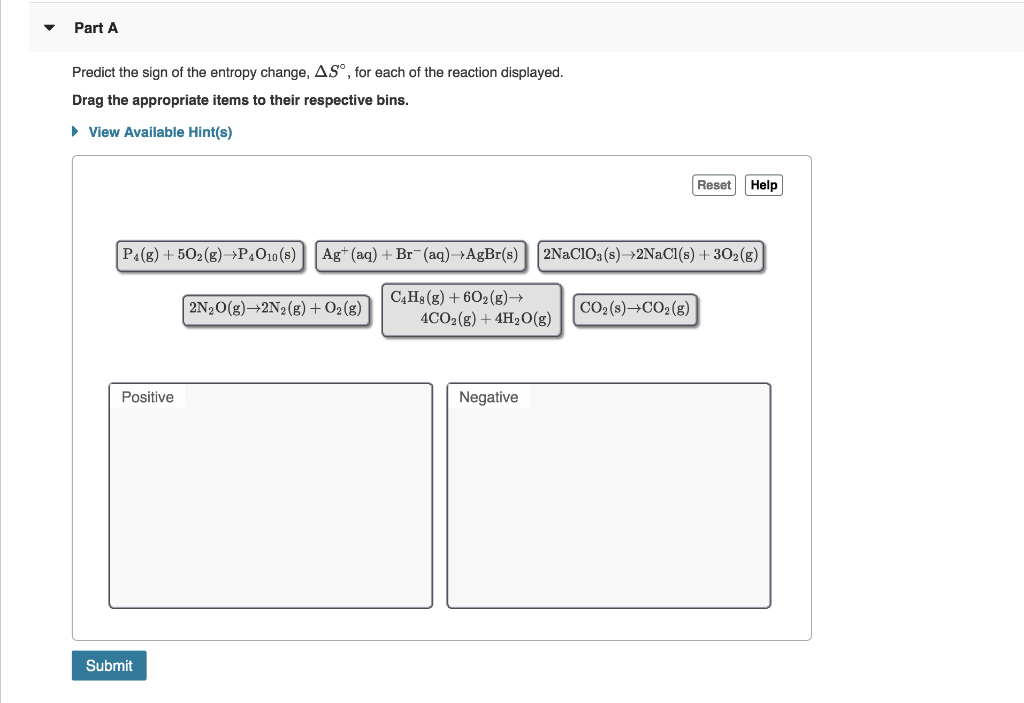Click the hint link text
Screen dimensions: 1024x703
pos(160,131)
